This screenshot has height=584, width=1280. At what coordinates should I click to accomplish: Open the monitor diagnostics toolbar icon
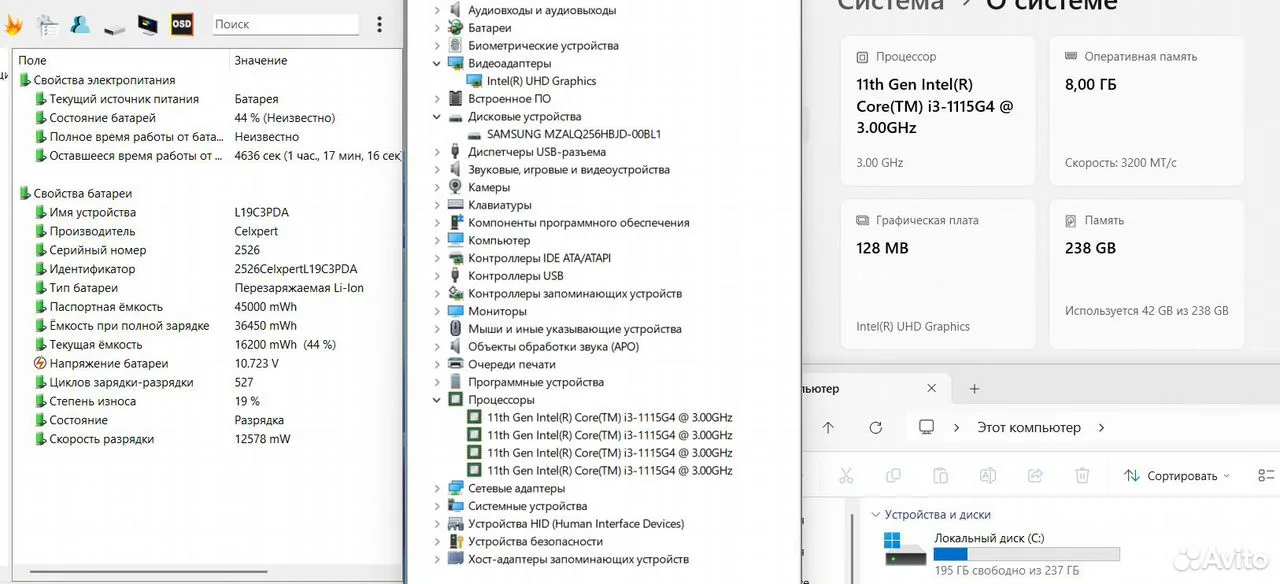[148, 24]
